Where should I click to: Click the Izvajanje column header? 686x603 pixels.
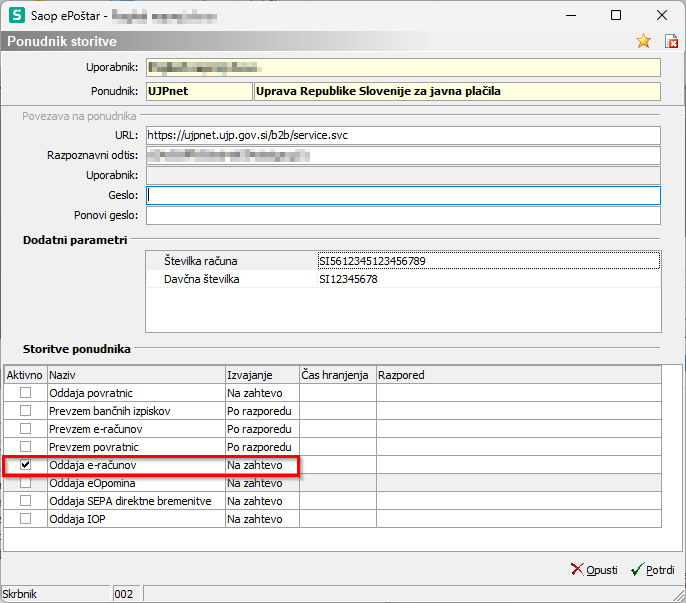261,375
